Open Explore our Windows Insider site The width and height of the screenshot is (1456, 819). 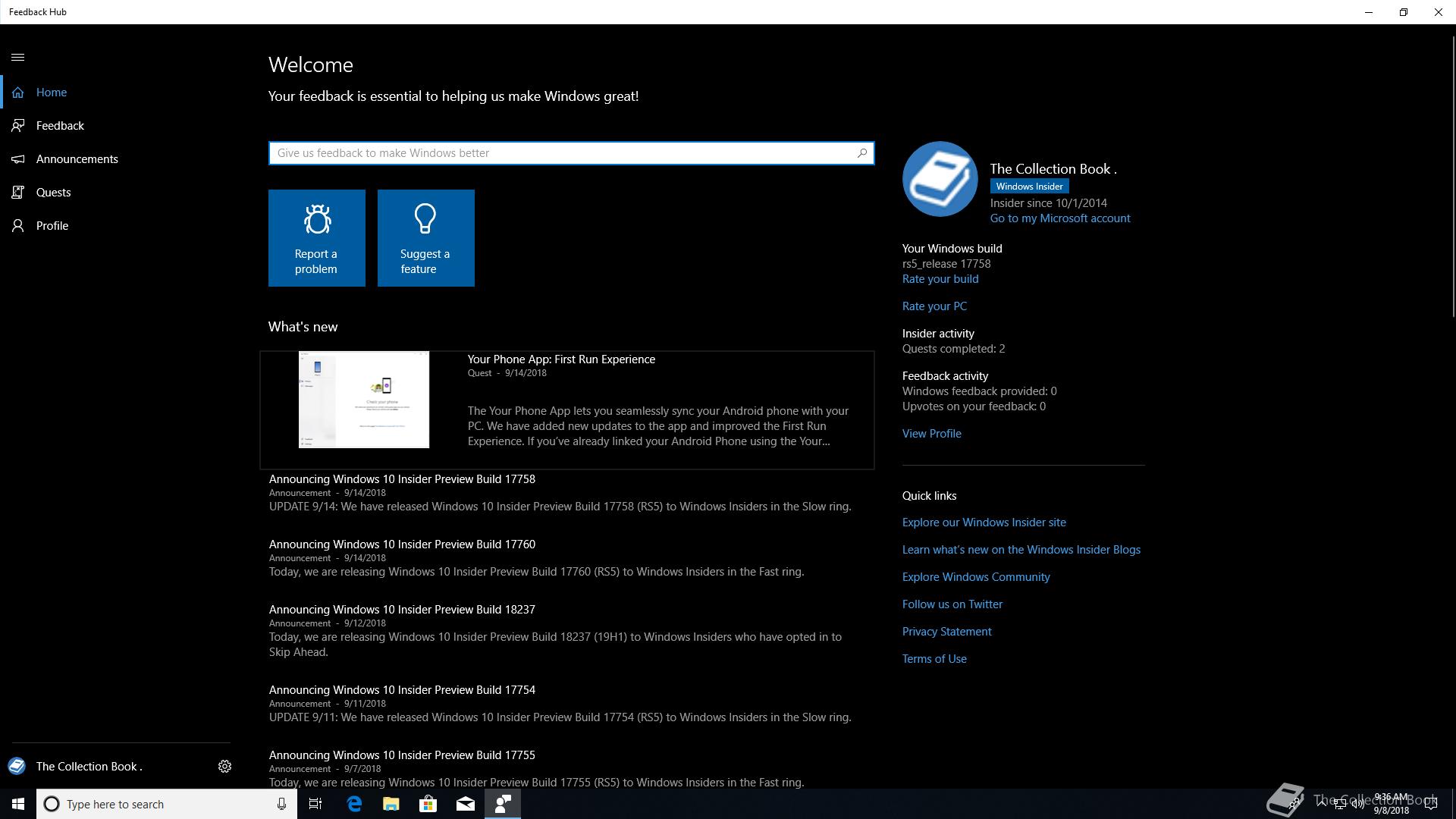pyautogui.click(x=984, y=522)
